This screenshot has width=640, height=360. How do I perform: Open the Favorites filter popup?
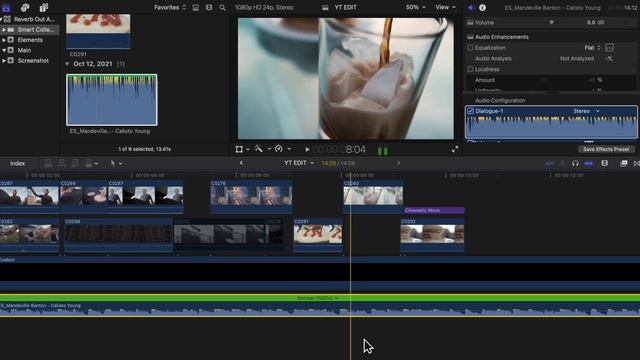pos(170,7)
